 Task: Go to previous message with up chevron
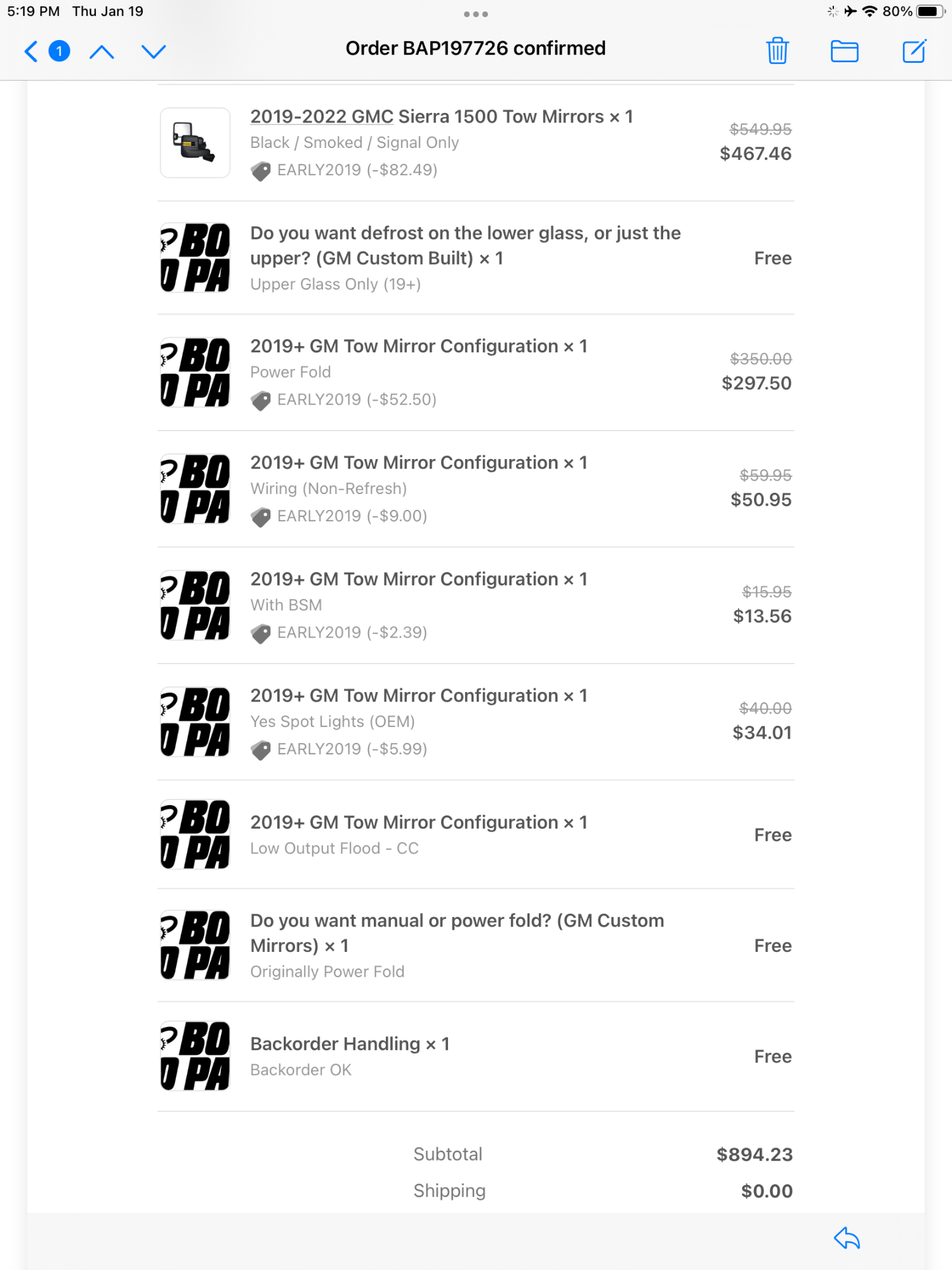102,51
